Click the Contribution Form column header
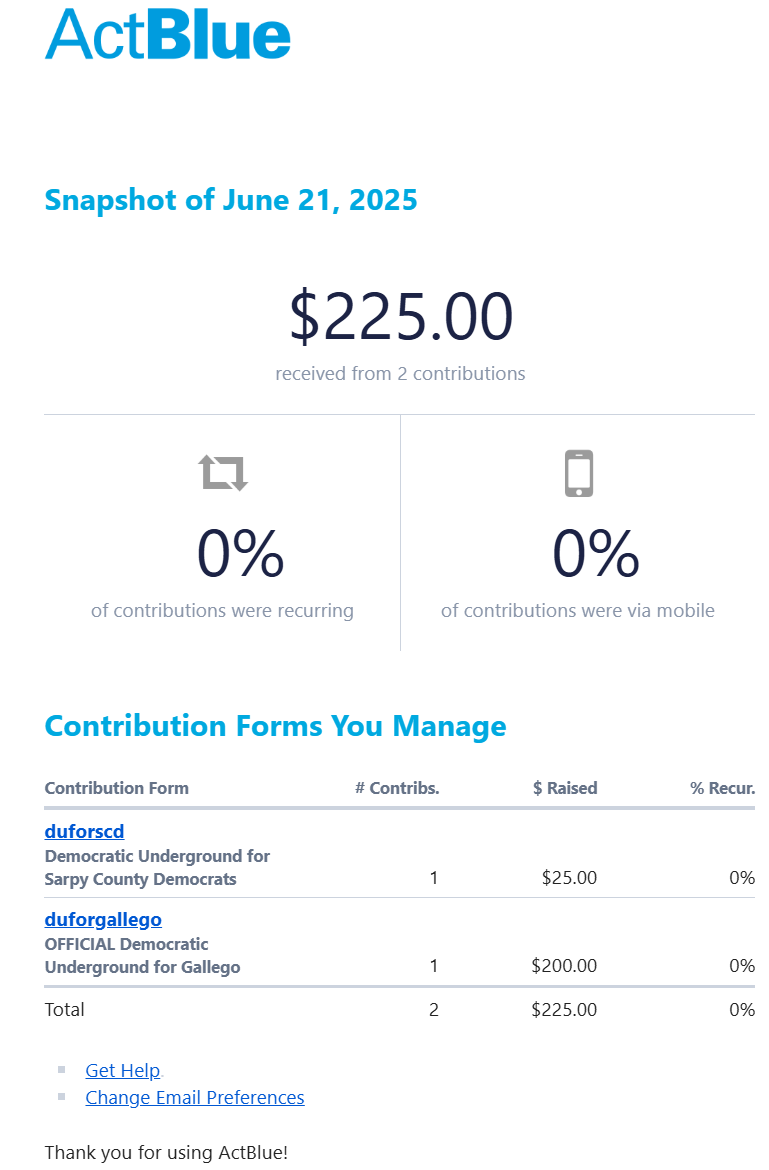Viewport: 769px width, 1170px height. (x=116, y=788)
